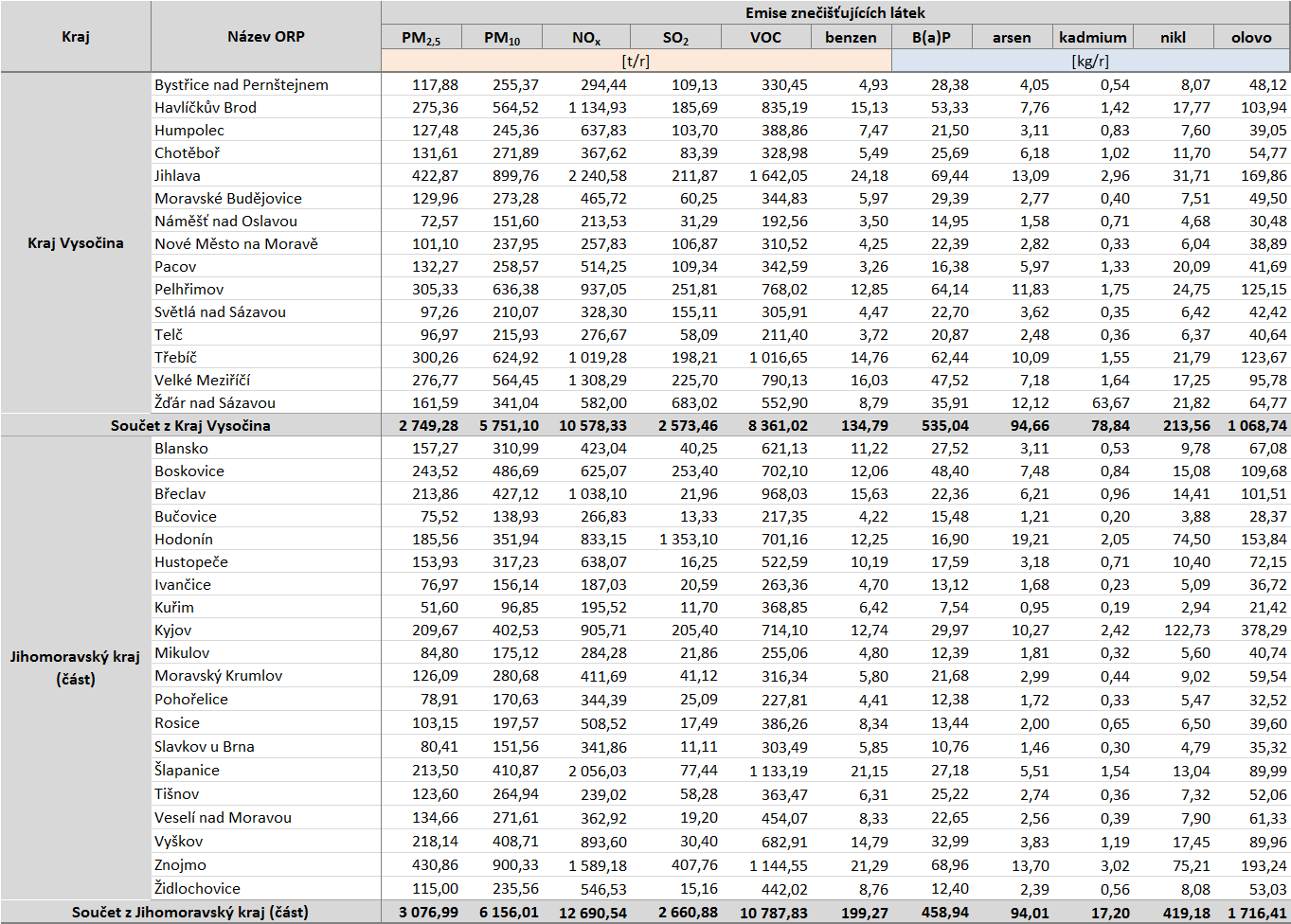
Task: Select the 'Telč' row name
Action: coord(169,334)
